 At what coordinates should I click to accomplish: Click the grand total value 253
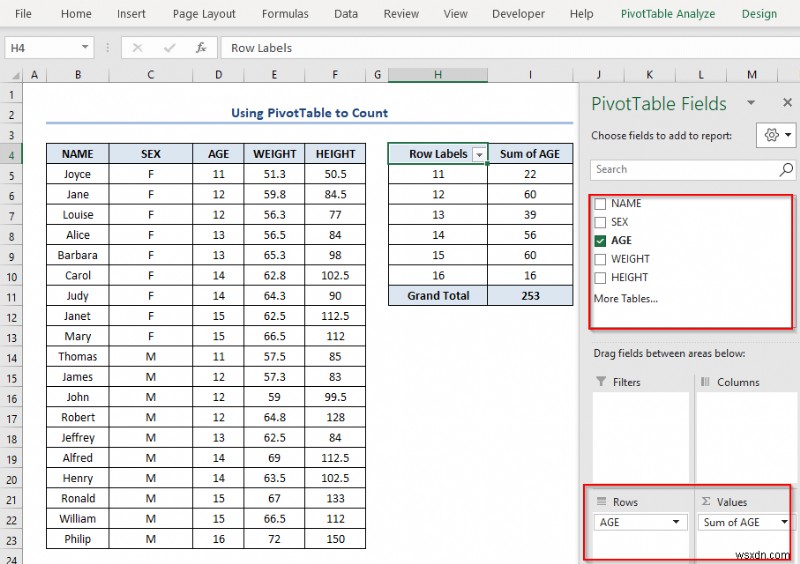(530, 296)
